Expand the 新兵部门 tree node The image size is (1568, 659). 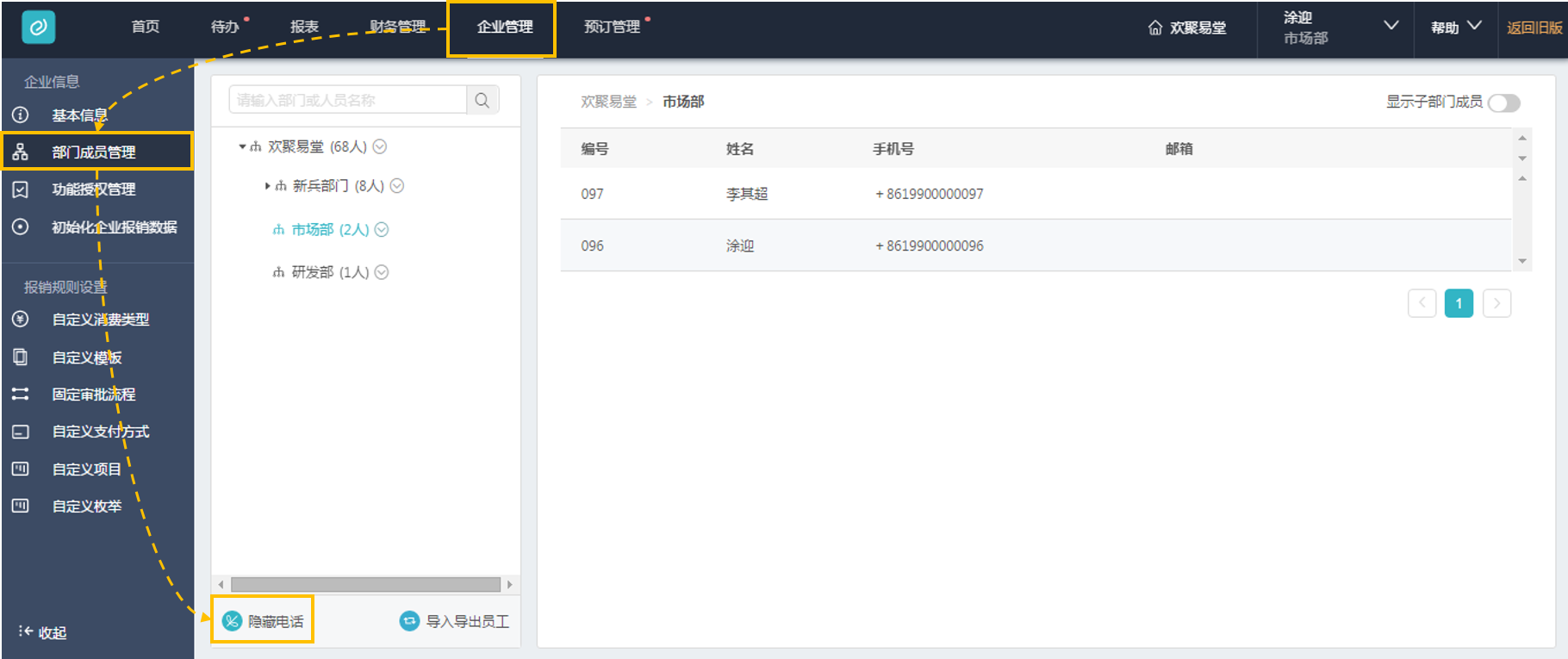[x=268, y=186]
